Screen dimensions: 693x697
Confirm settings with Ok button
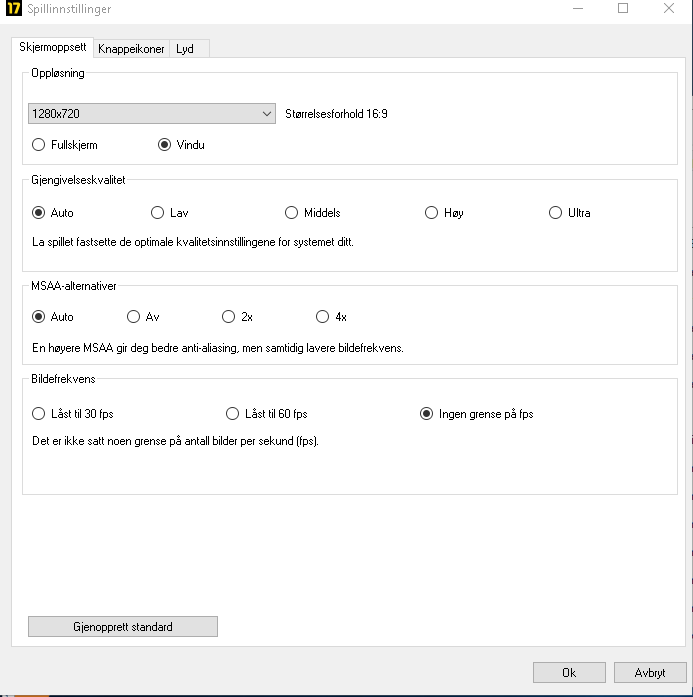[x=569, y=673]
